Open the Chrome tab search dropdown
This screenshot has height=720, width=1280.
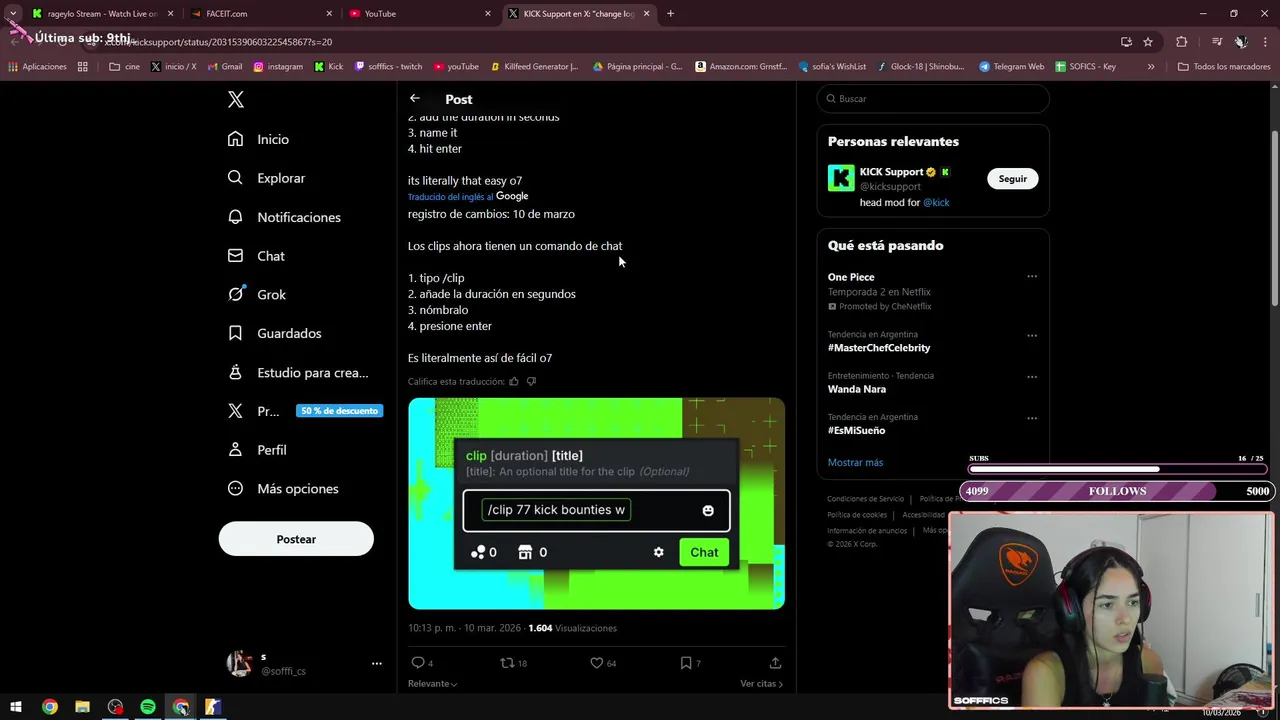tap(13, 14)
